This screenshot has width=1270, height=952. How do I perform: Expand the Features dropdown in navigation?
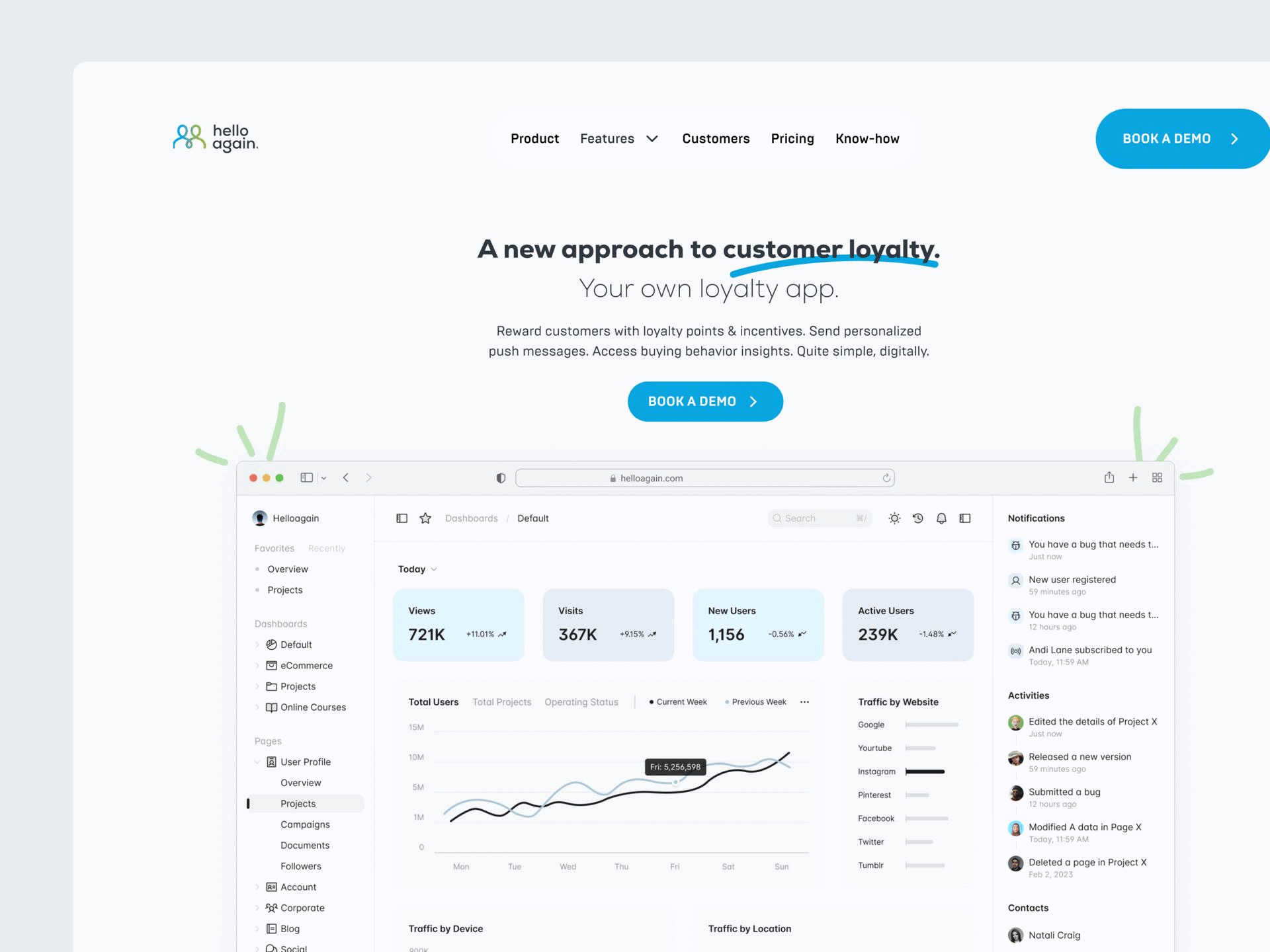click(x=619, y=139)
